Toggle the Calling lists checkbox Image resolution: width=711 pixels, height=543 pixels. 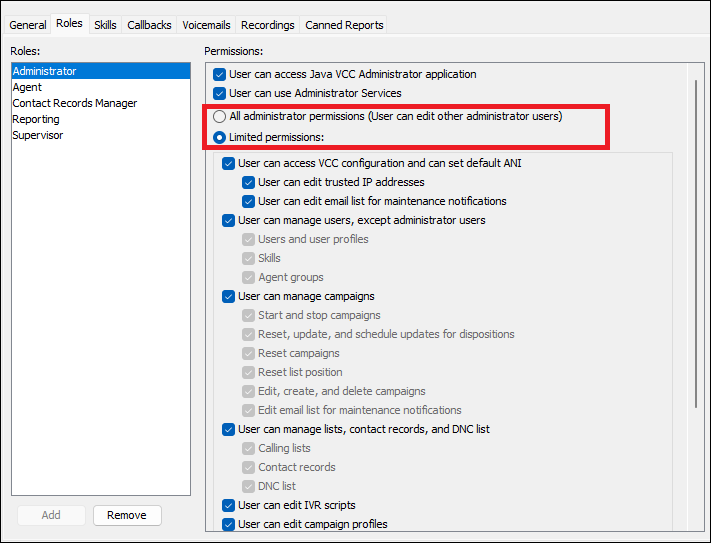pyautogui.click(x=248, y=448)
